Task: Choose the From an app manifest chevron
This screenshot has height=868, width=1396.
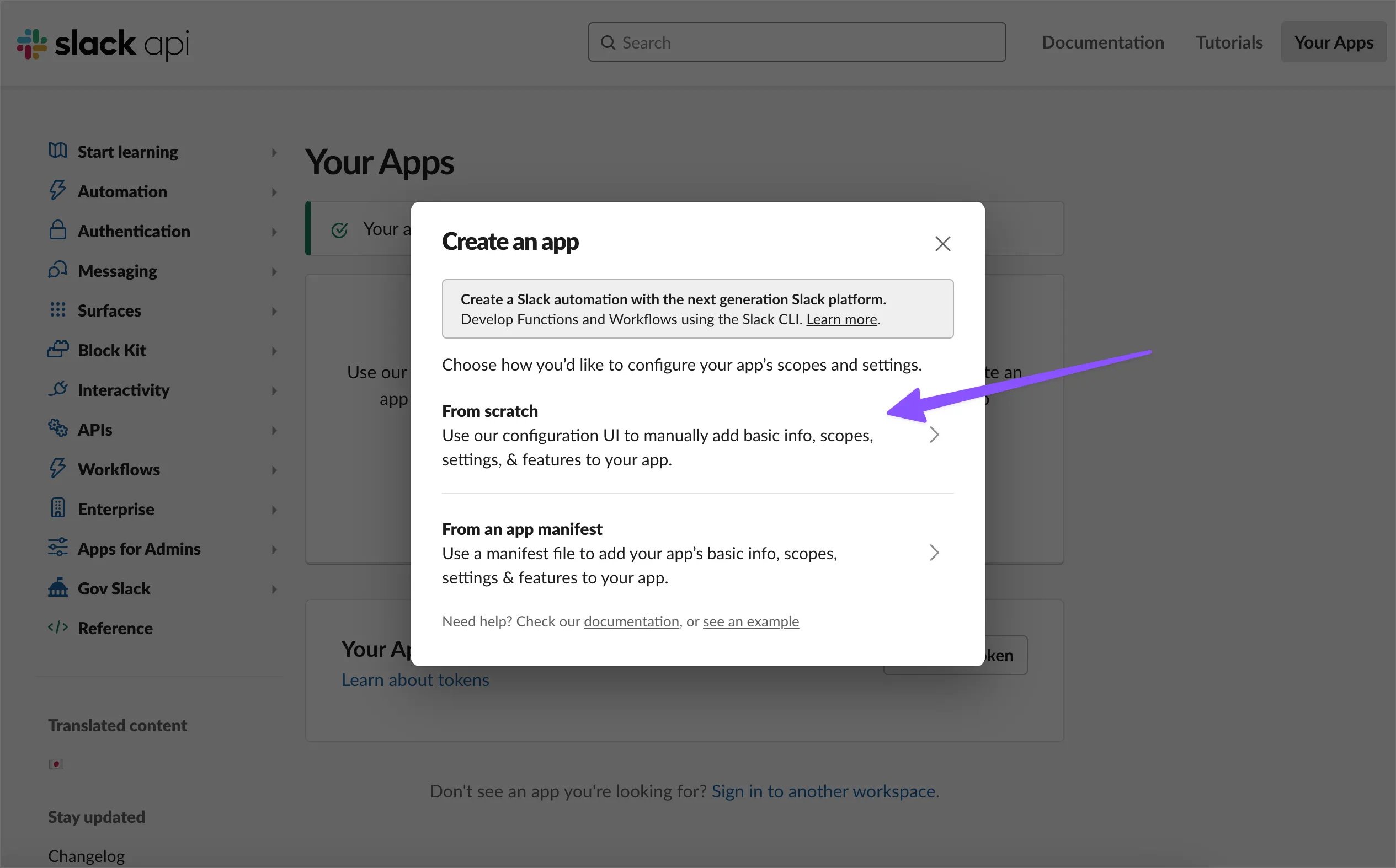Action: [x=934, y=553]
